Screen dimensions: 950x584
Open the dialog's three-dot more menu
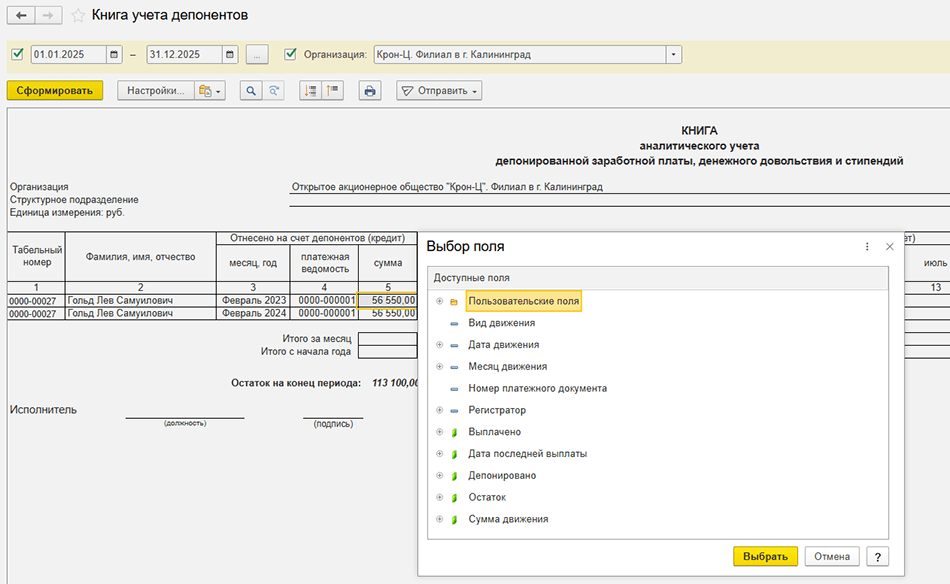pos(867,246)
